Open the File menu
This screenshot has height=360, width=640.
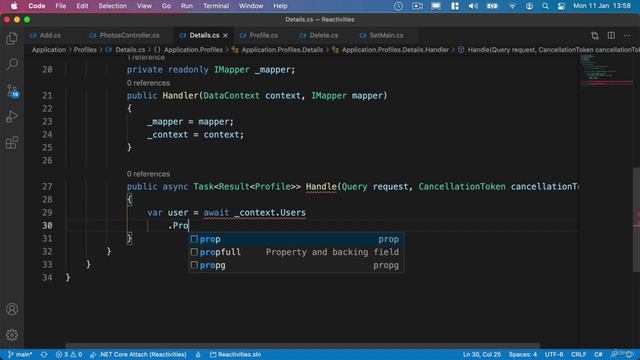coord(61,6)
